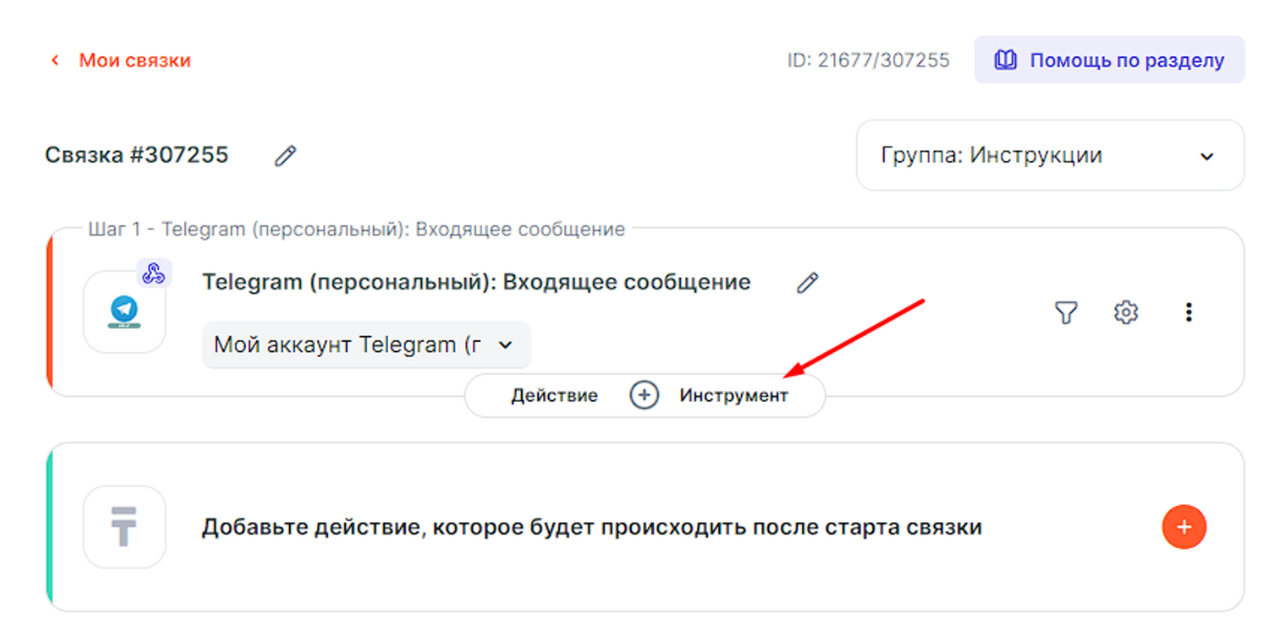Image resolution: width=1269 pixels, height=637 pixels.
Task: Click the Telegram app icon in step 1
Action: click(x=124, y=311)
